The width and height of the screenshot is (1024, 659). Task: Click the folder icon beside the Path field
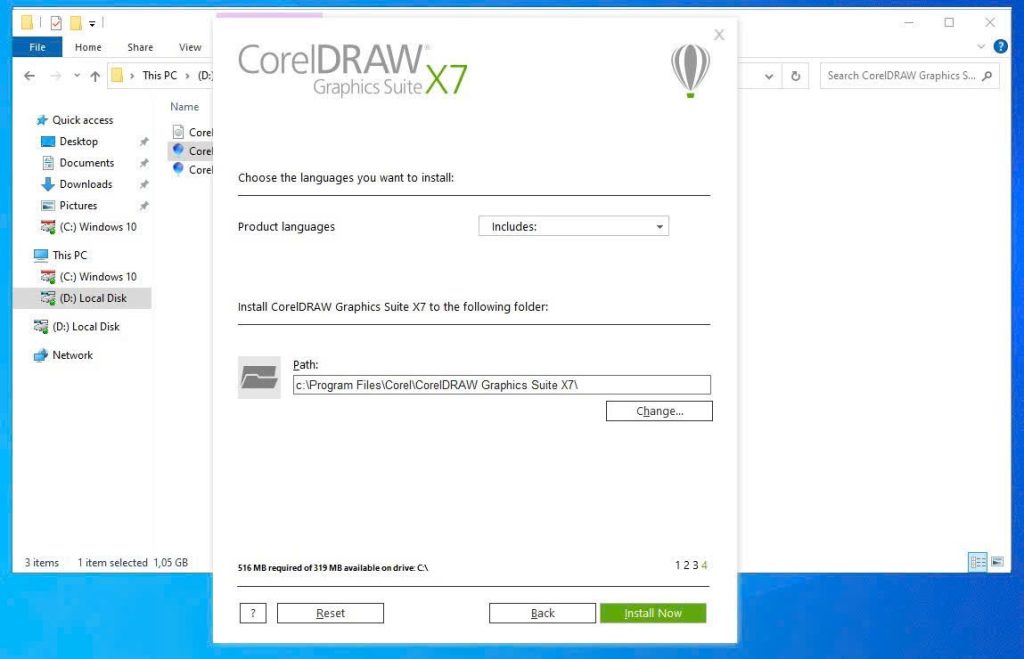pyautogui.click(x=259, y=378)
